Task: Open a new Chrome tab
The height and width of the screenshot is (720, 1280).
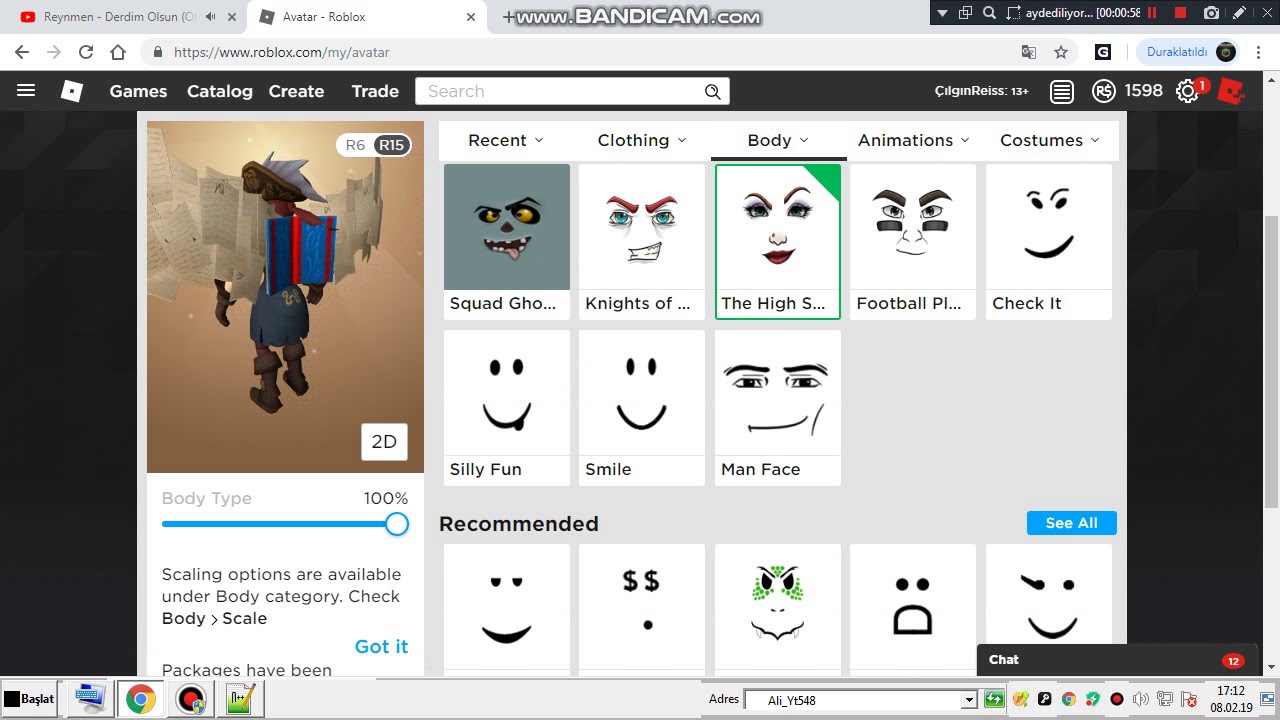Action: [509, 17]
